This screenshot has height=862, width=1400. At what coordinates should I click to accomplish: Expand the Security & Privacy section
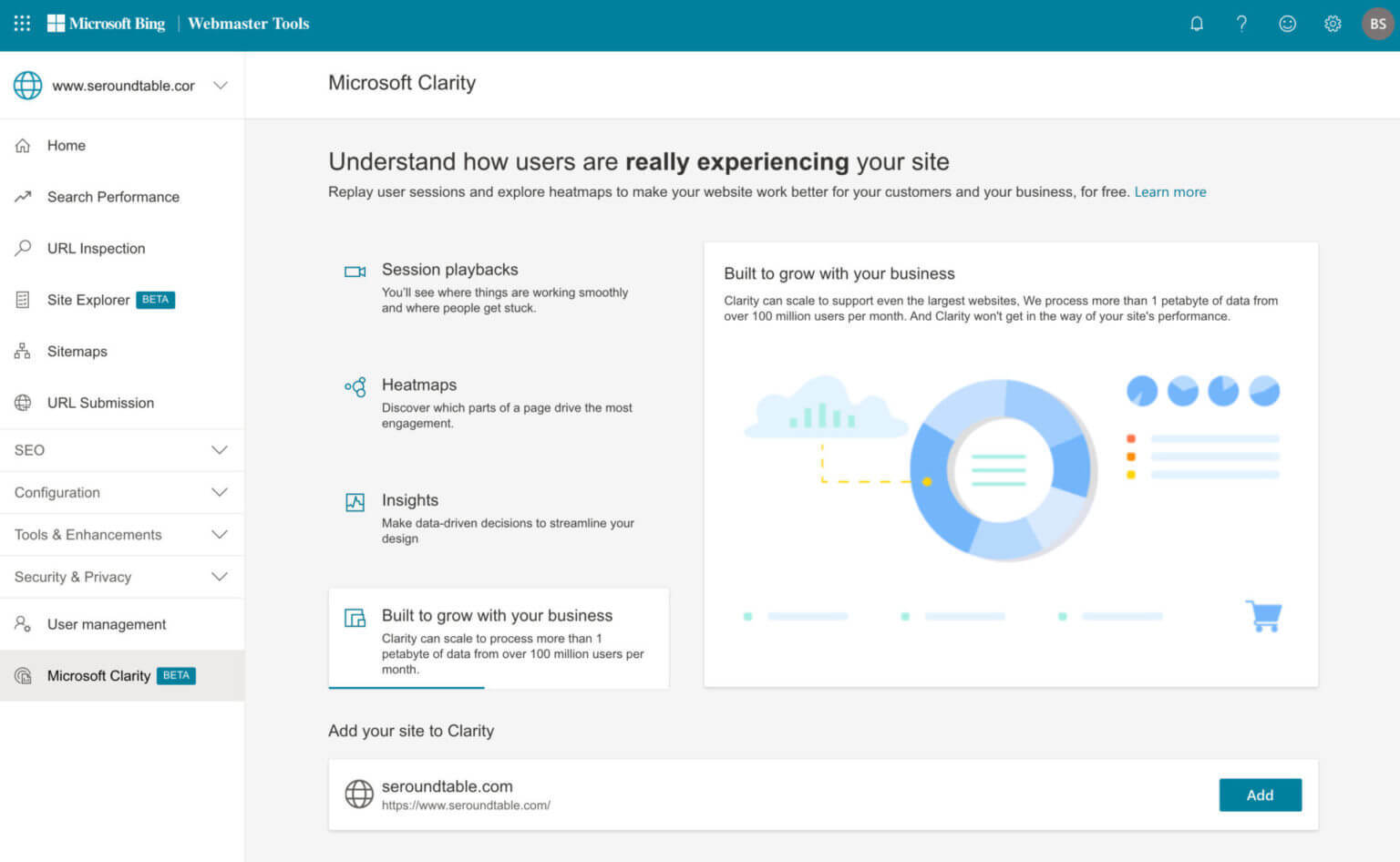click(122, 577)
